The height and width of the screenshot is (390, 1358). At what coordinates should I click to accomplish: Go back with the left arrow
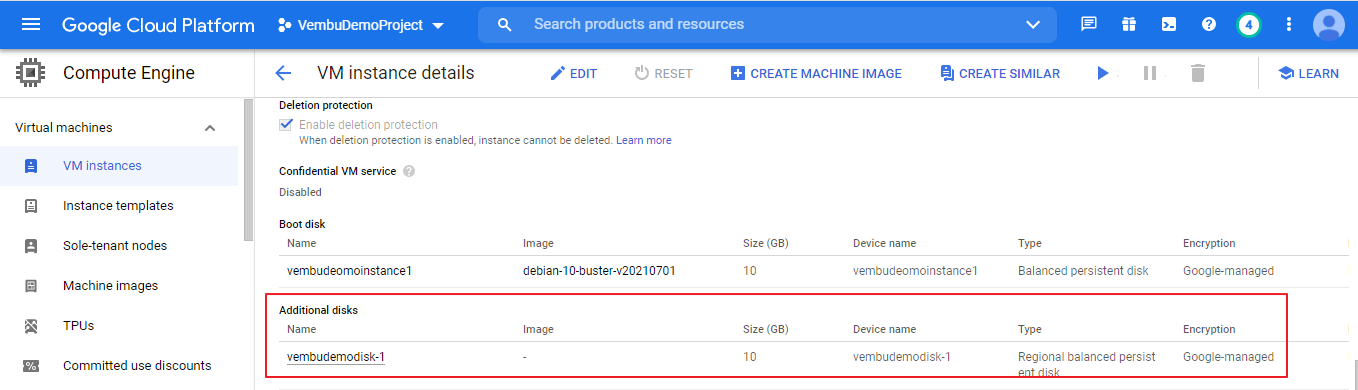(283, 73)
